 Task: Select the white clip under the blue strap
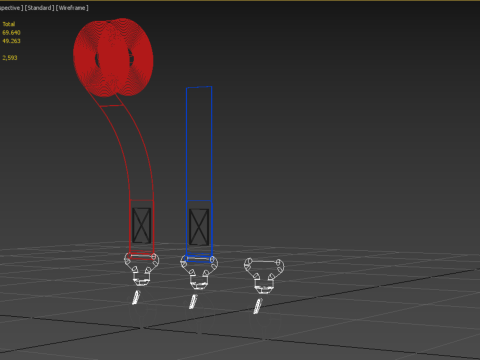(x=199, y=273)
